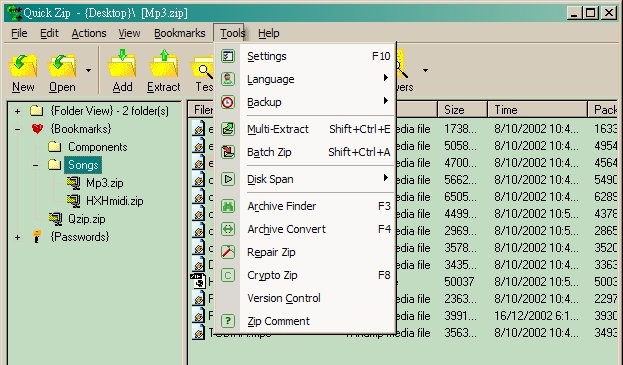The height and width of the screenshot is (365, 623).
Task: Expand the Backup submenu
Action: coord(305,102)
